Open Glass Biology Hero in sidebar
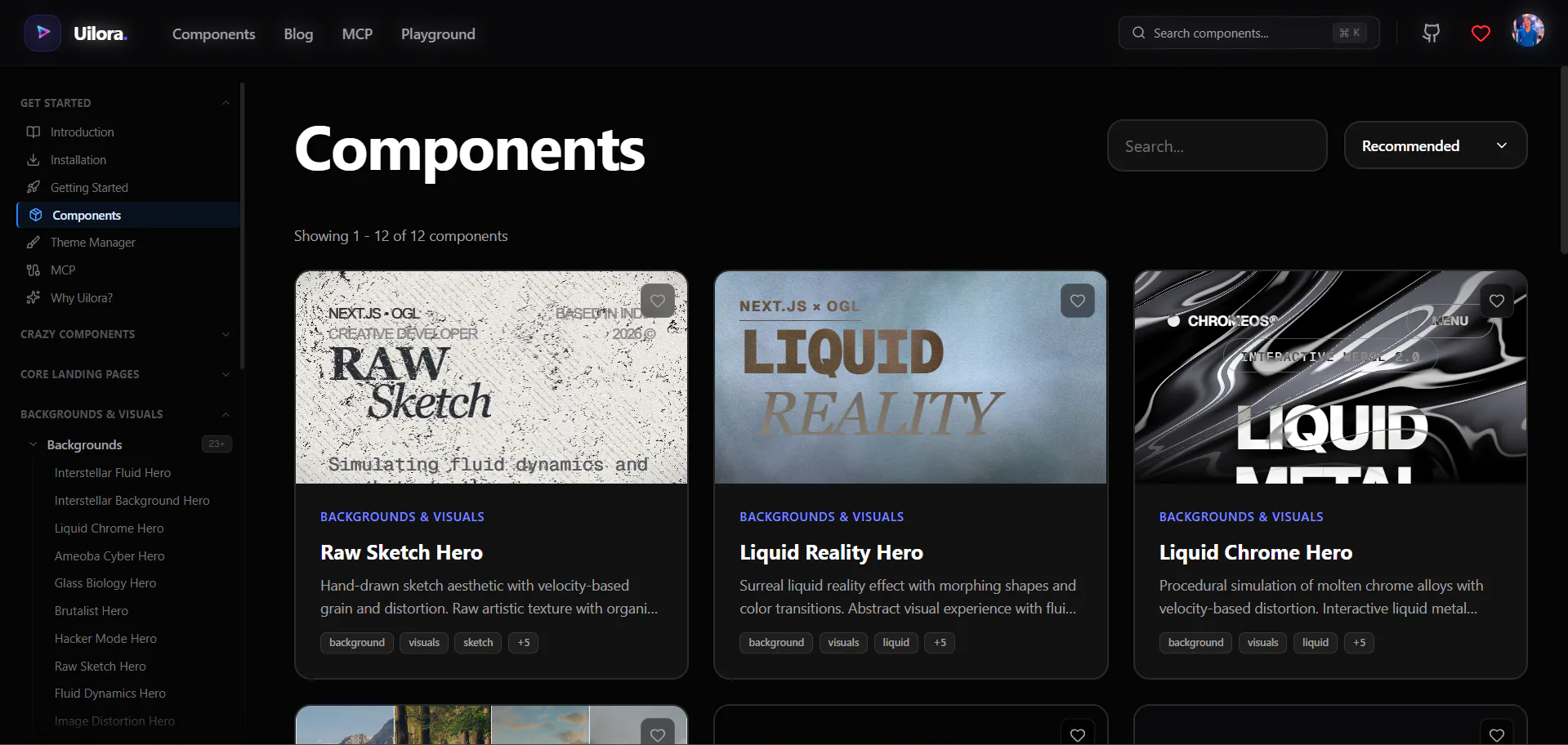The image size is (1568, 745). click(x=105, y=582)
